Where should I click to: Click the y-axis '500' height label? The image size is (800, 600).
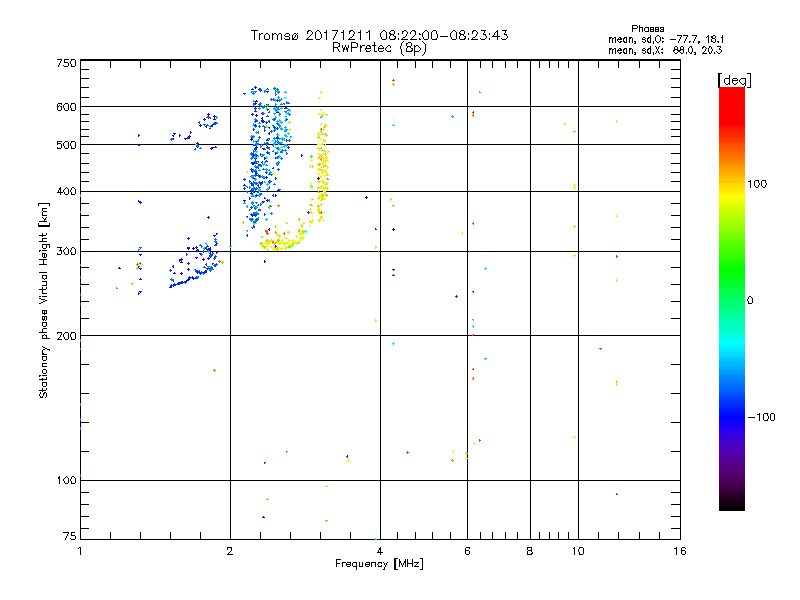[x=66, y=145]
